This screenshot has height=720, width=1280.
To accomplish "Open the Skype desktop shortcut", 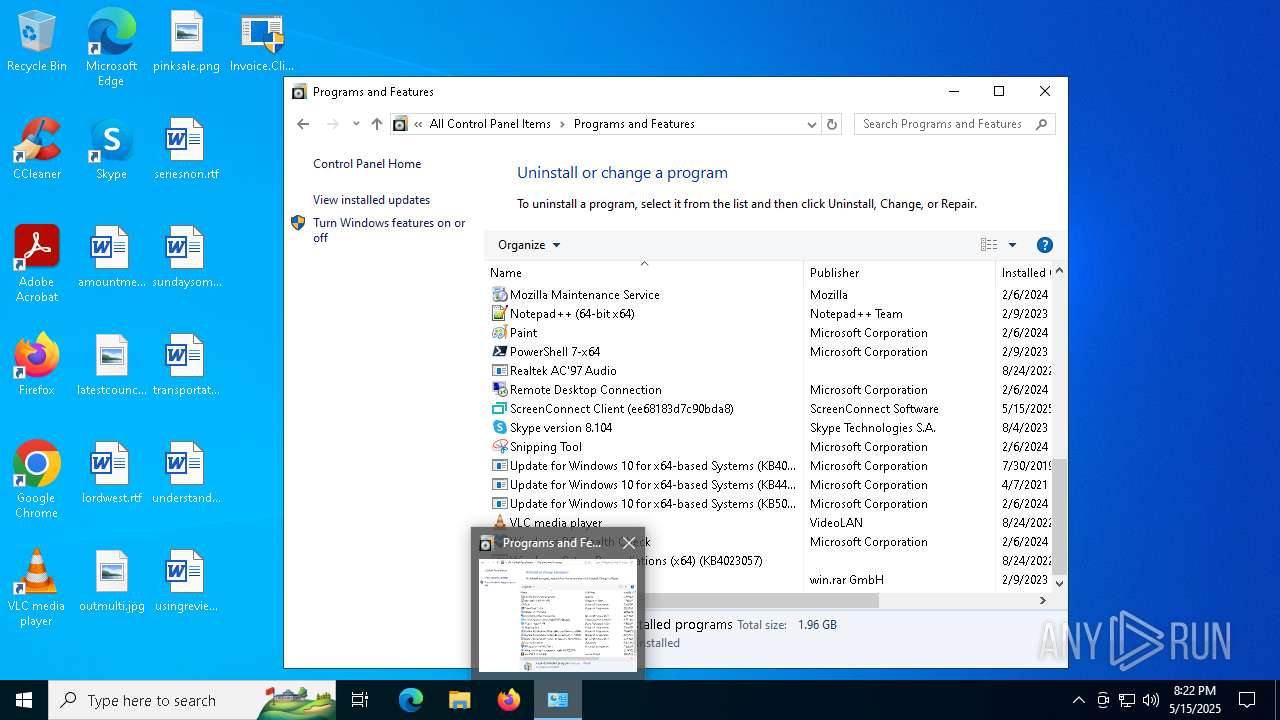I will click(x=111, y=150).
